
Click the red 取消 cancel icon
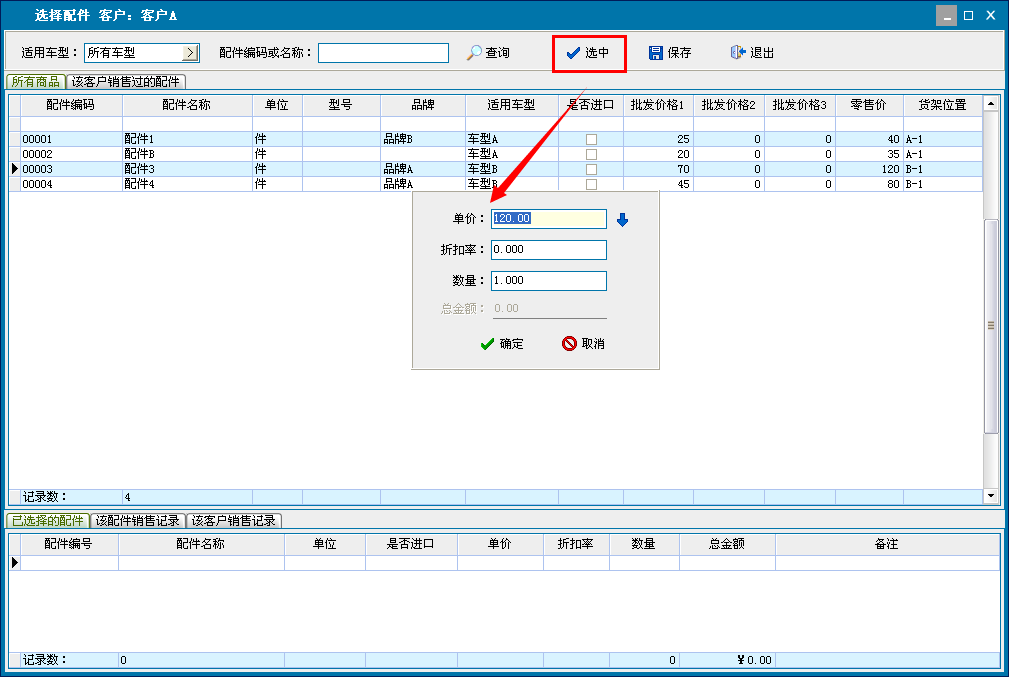569,344
